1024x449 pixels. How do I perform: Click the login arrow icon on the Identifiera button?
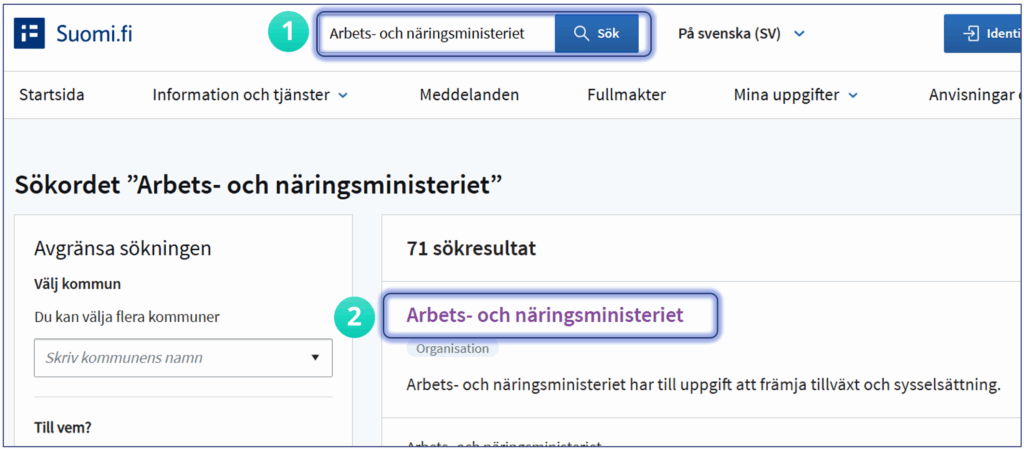(970, 34)
